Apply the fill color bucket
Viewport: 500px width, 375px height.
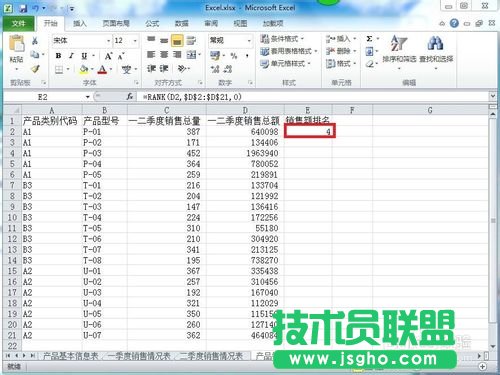[84, 69]
